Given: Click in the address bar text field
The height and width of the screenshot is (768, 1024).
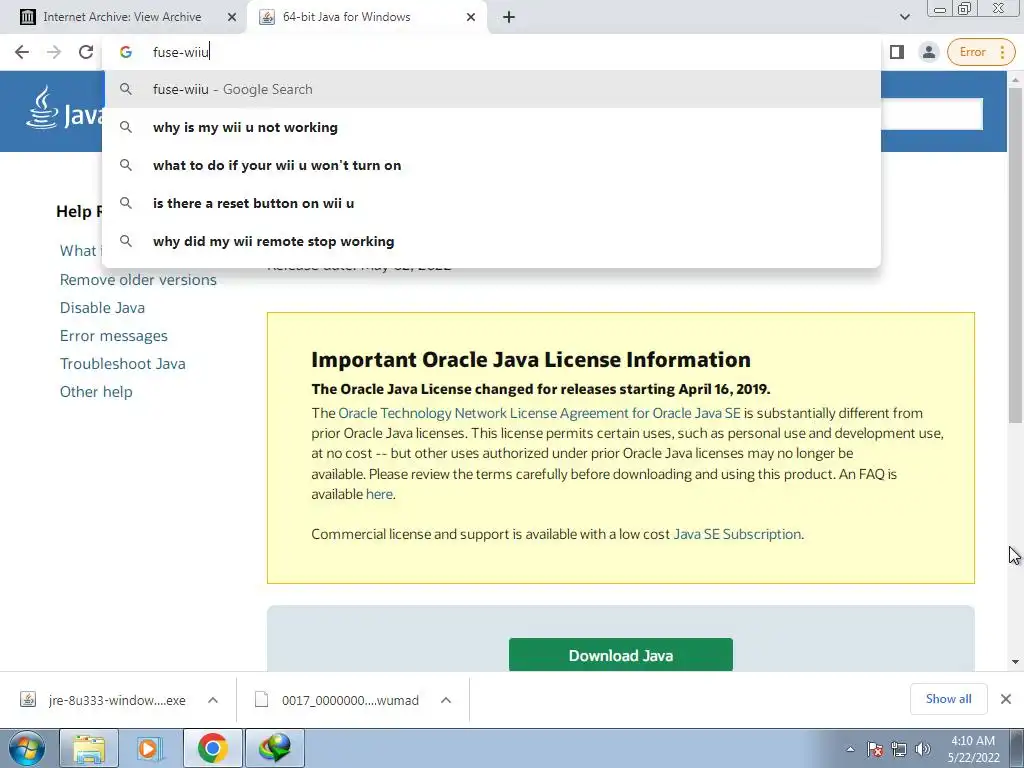Looking at the screenshot, I should 490,52.
